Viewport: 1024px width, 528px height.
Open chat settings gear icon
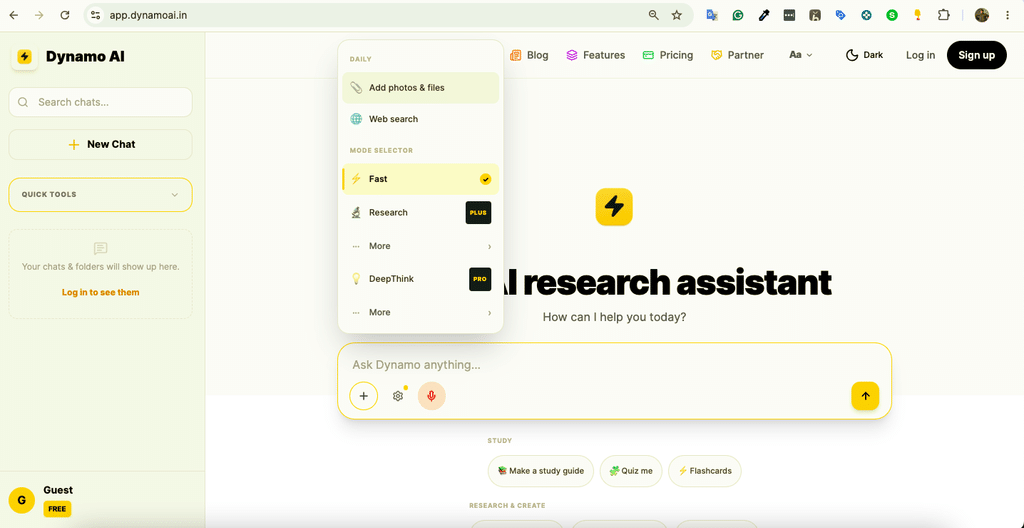398,396
